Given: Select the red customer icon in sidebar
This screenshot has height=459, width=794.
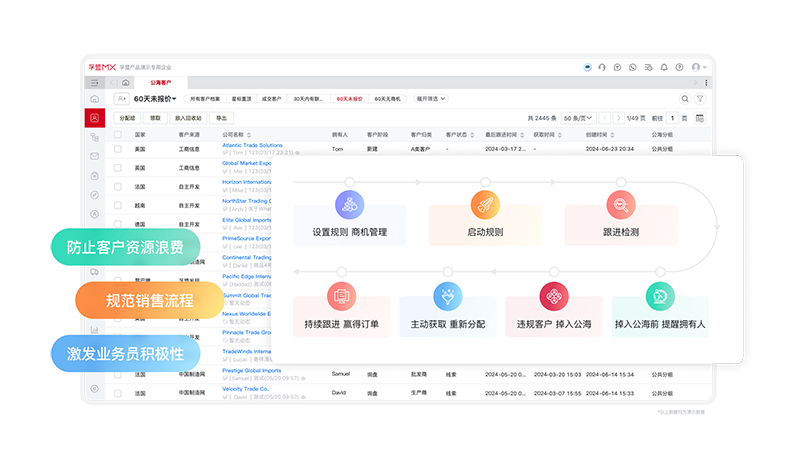Looking at the screenshot, I should click(94, 118).
